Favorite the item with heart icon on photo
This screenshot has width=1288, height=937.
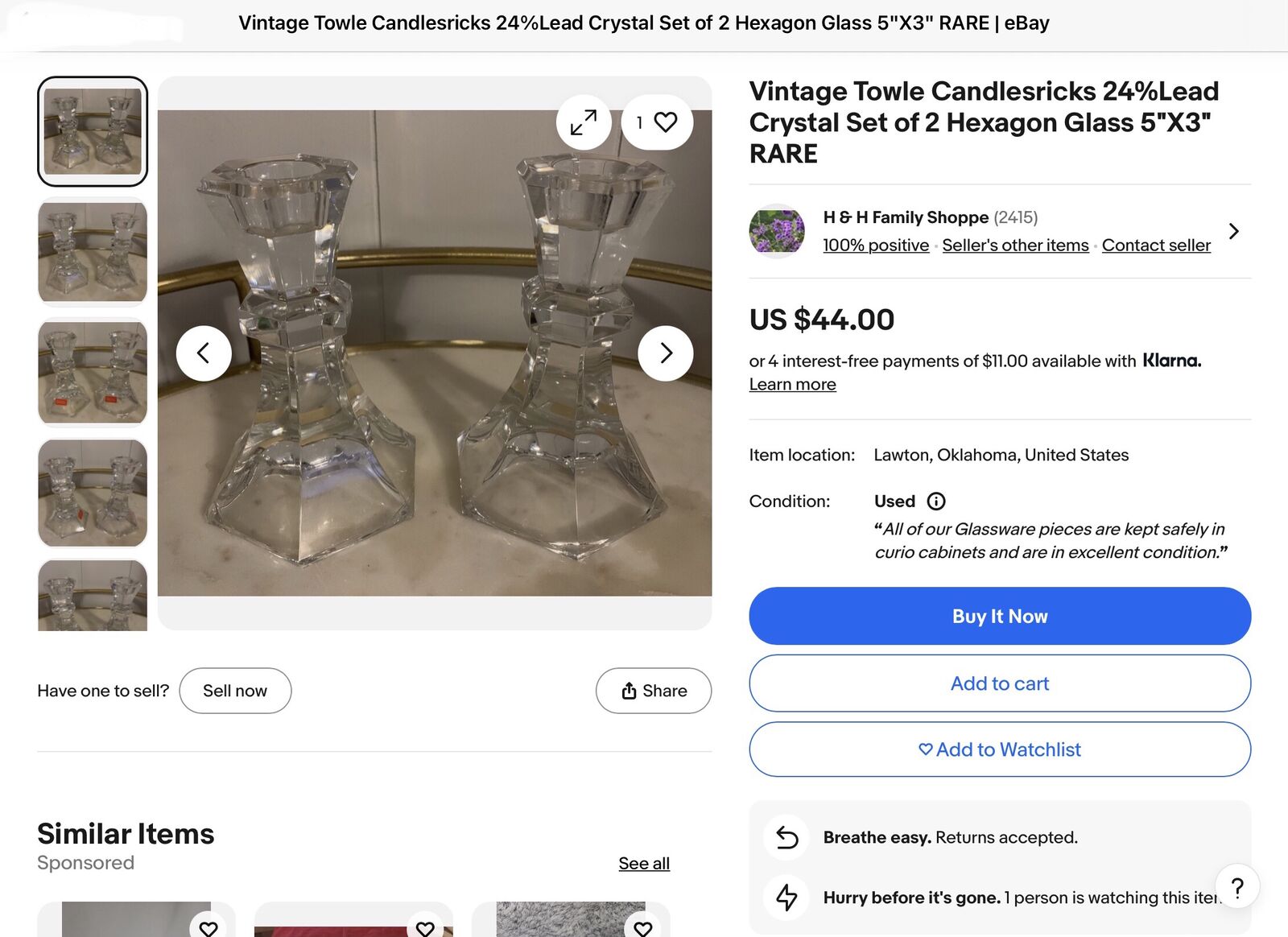pos(658,122)
